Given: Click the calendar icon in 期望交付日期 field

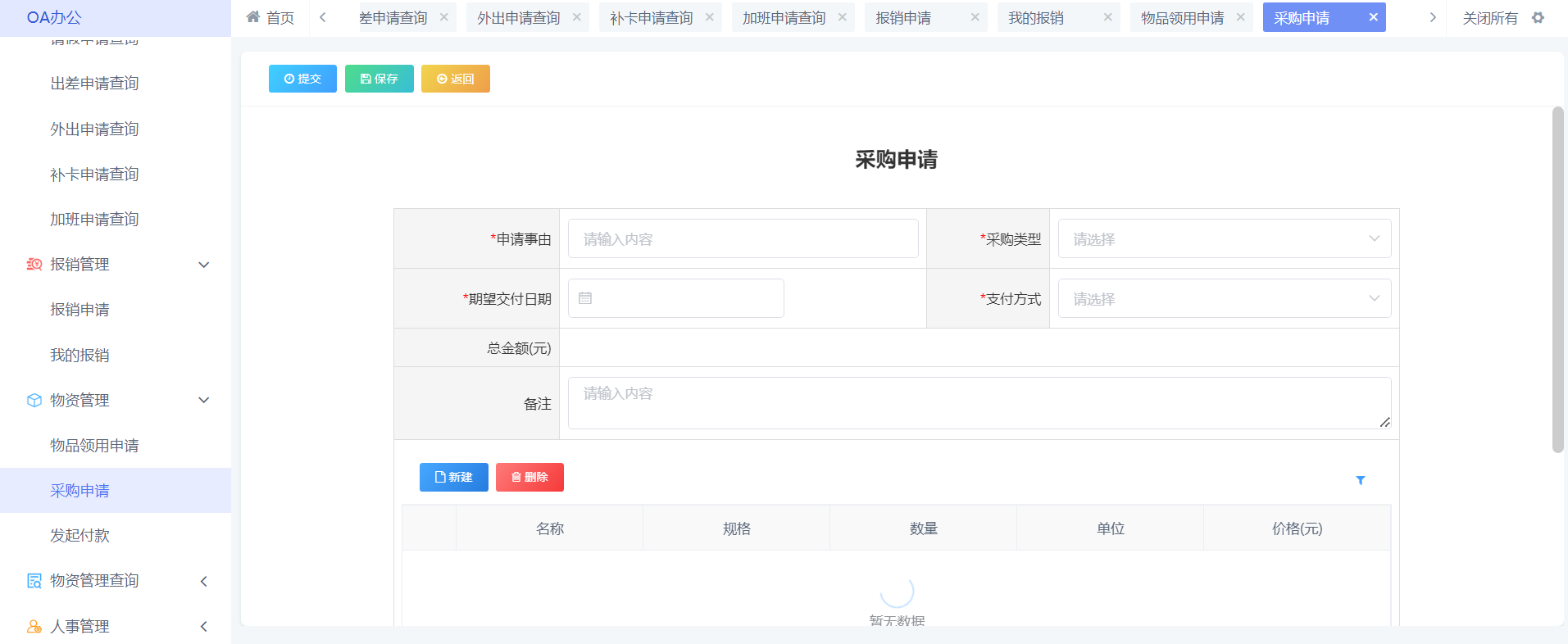Looking at the screenshot, I should point(585,298).
